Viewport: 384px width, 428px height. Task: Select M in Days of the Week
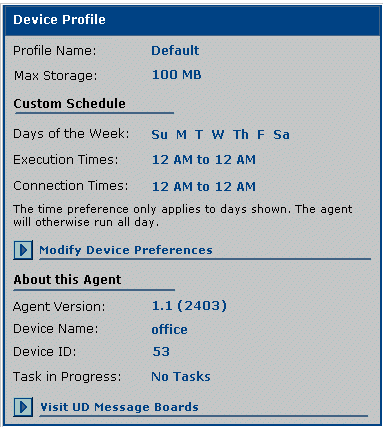(x=181, y=135)
